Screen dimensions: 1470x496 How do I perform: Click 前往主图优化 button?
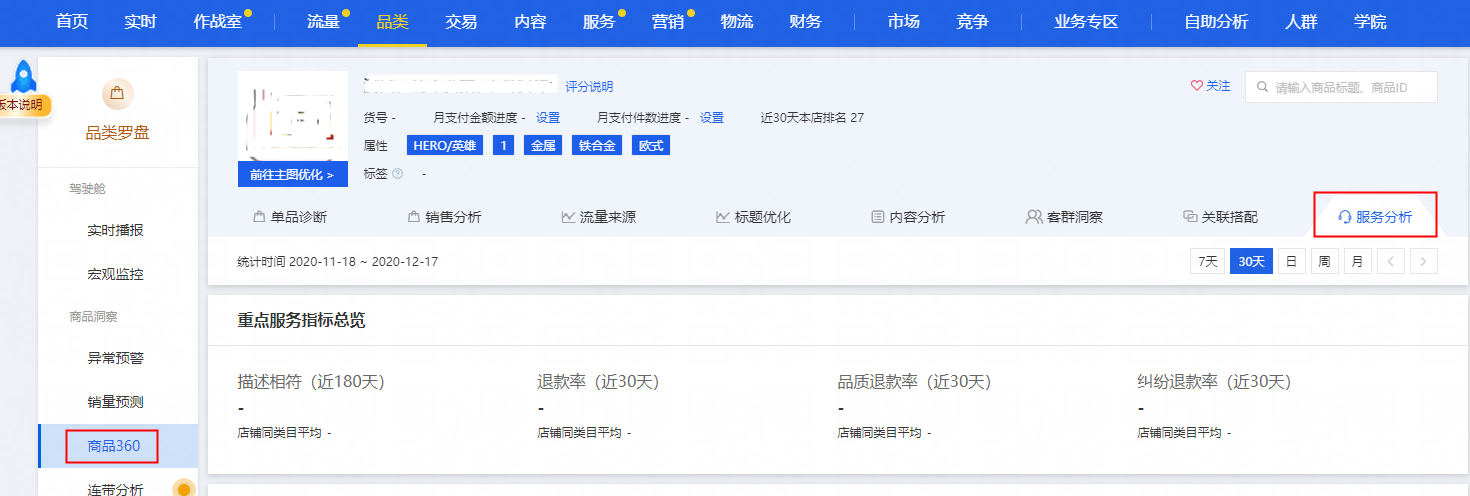coord(292,174)
